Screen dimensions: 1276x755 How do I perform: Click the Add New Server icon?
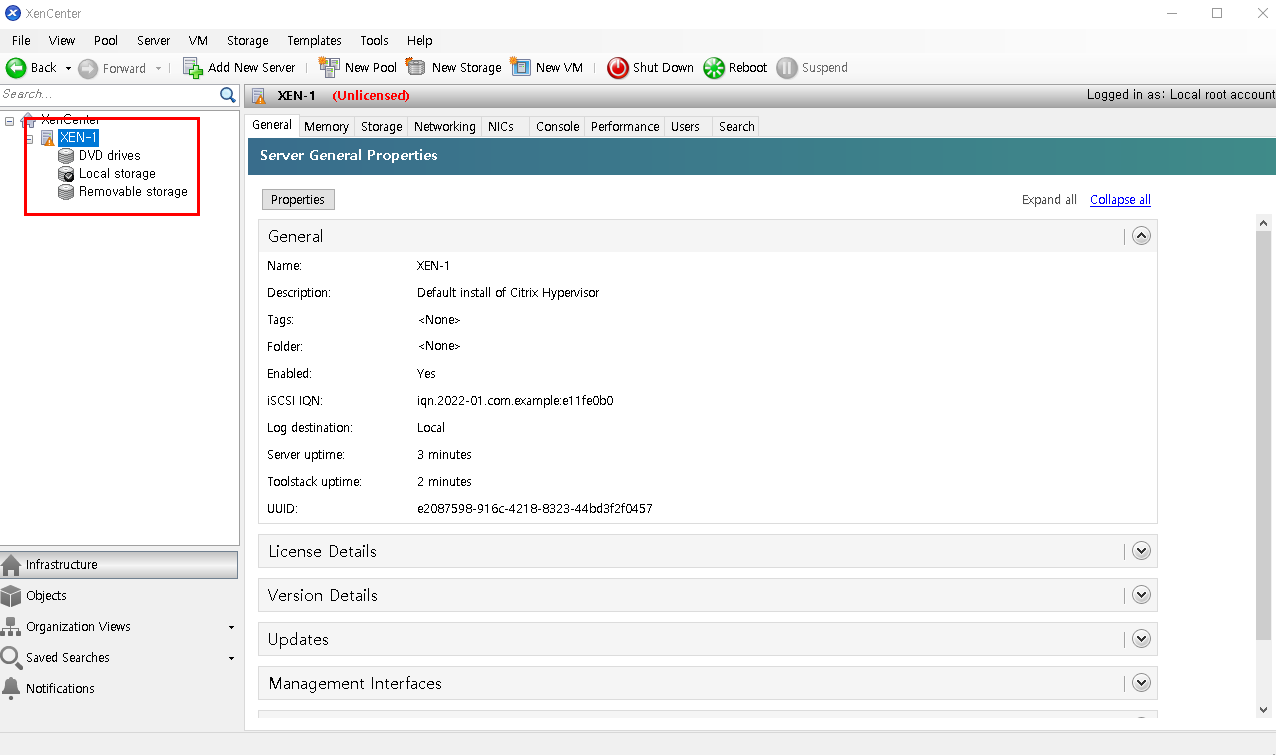193,67
